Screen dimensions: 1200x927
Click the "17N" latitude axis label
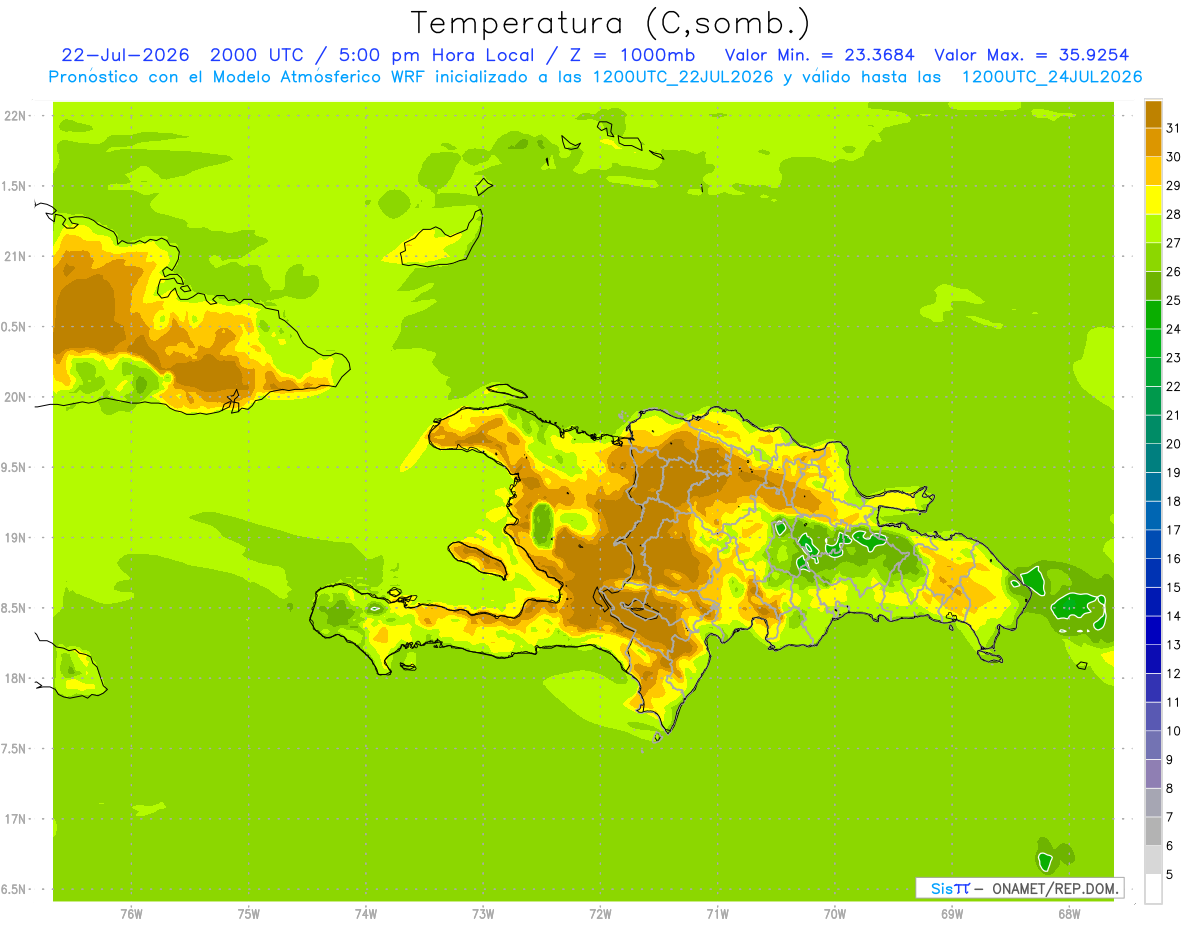[16, 819]
